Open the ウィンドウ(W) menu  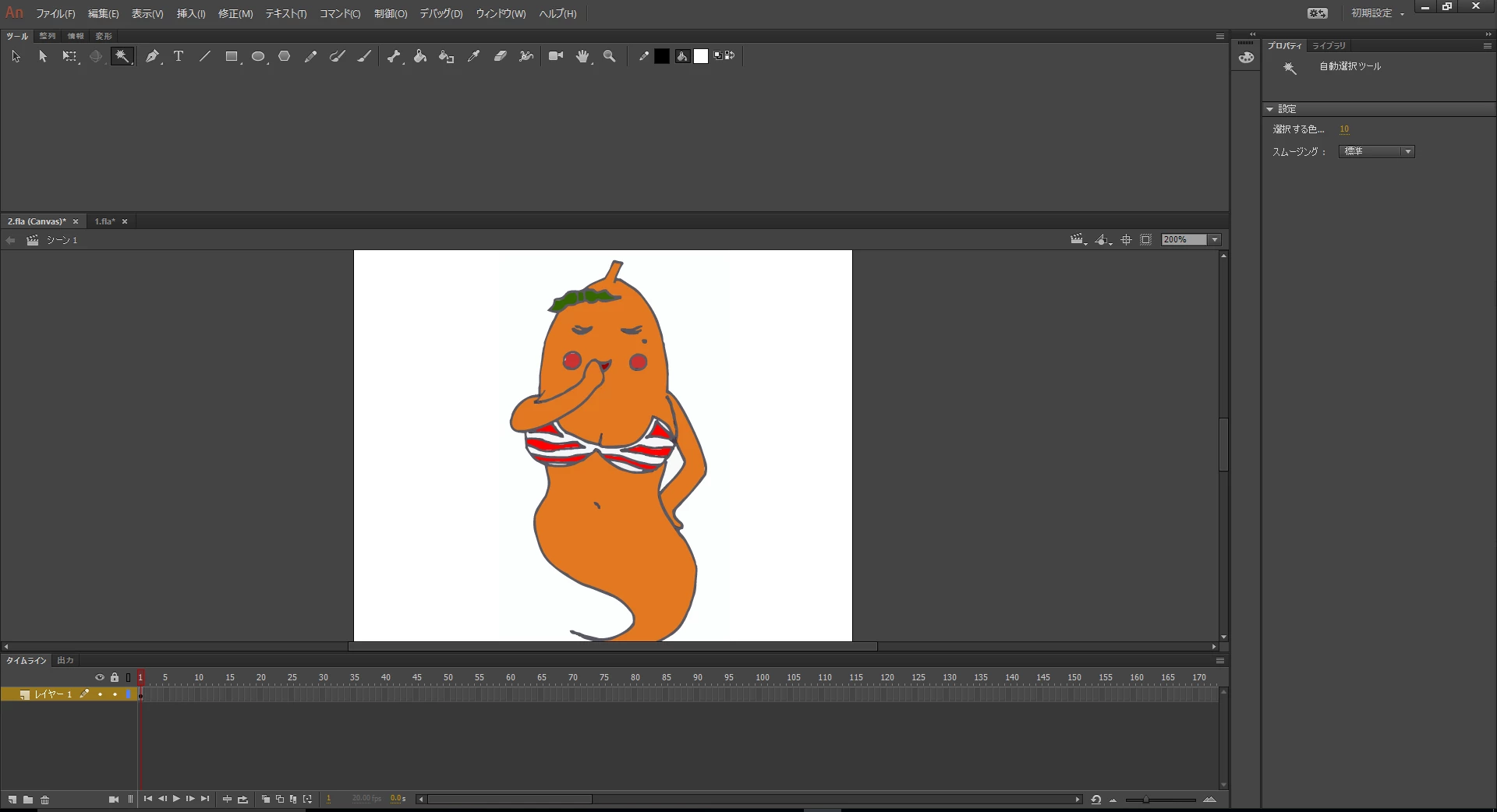point(501,14)
